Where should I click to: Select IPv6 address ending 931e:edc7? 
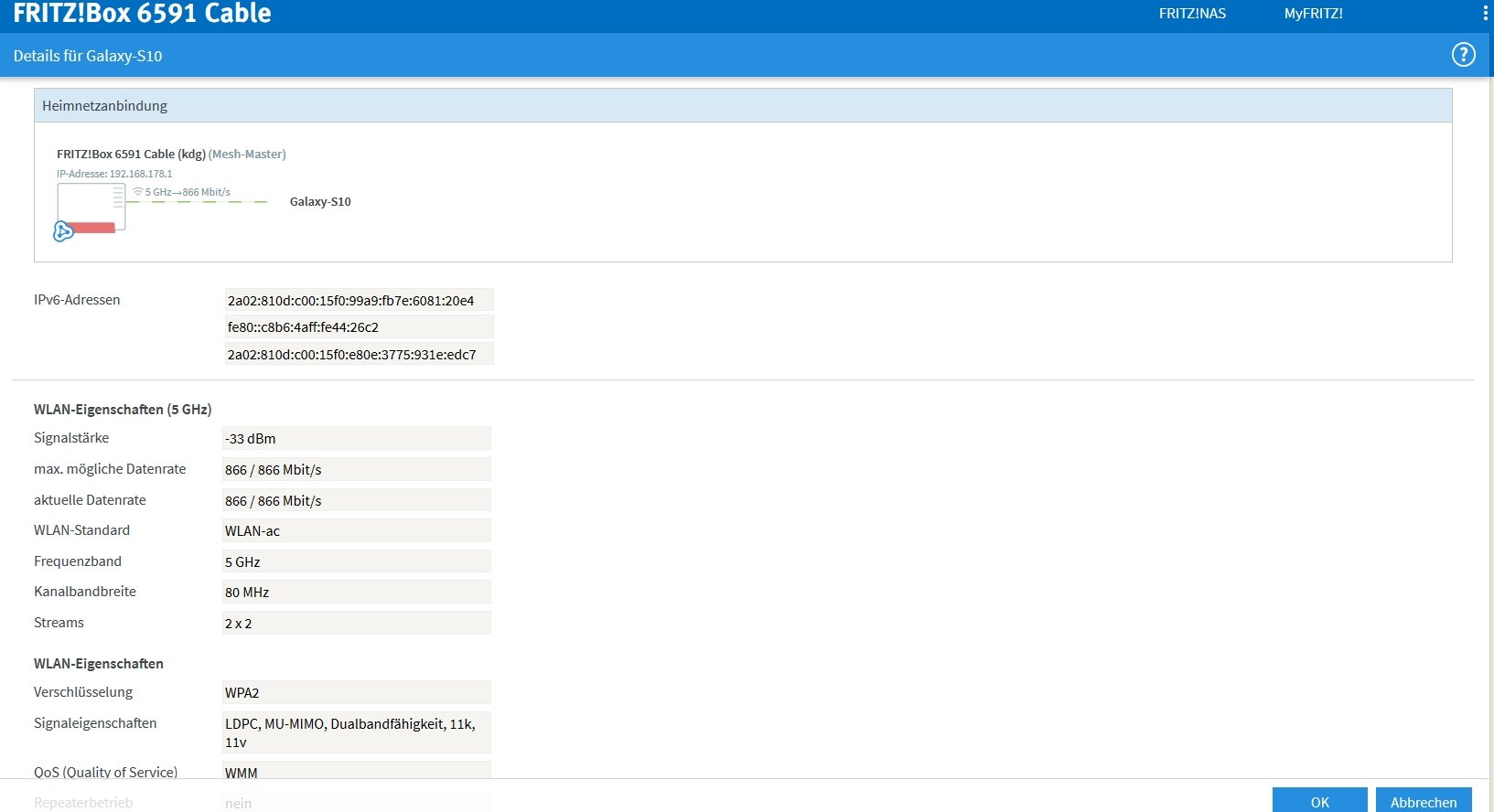coord(359,354)
